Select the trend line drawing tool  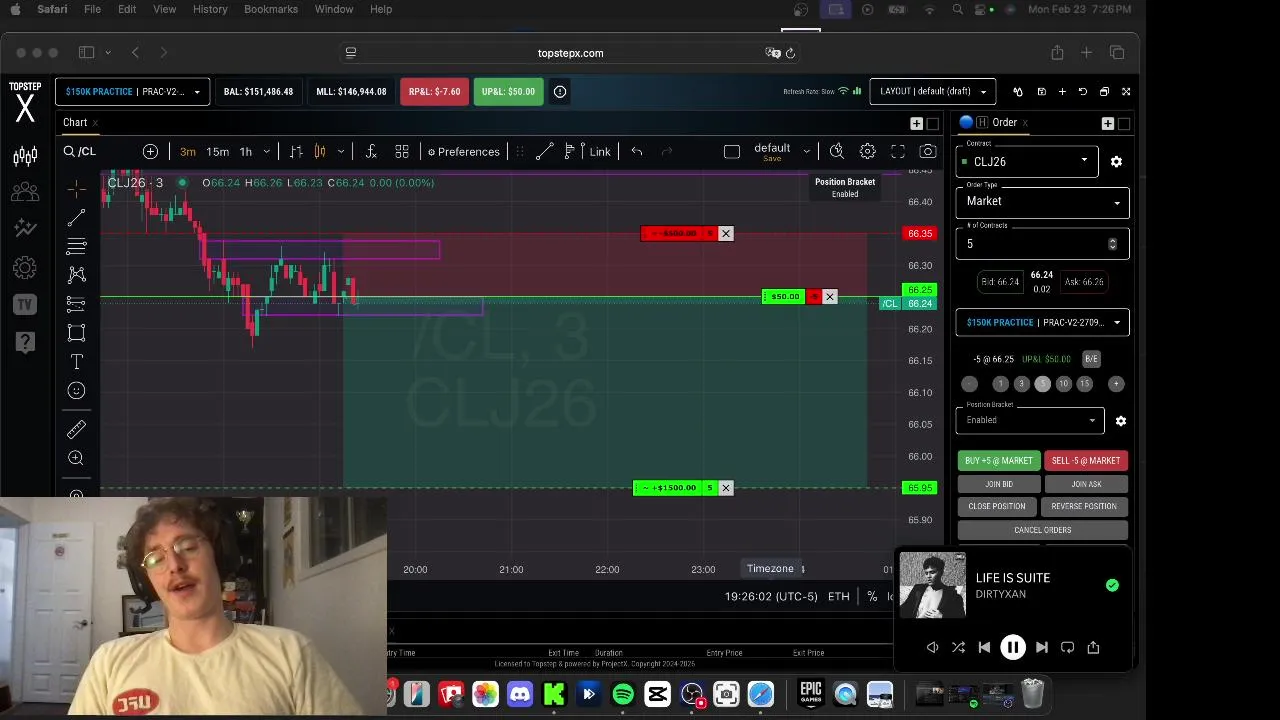76,218
